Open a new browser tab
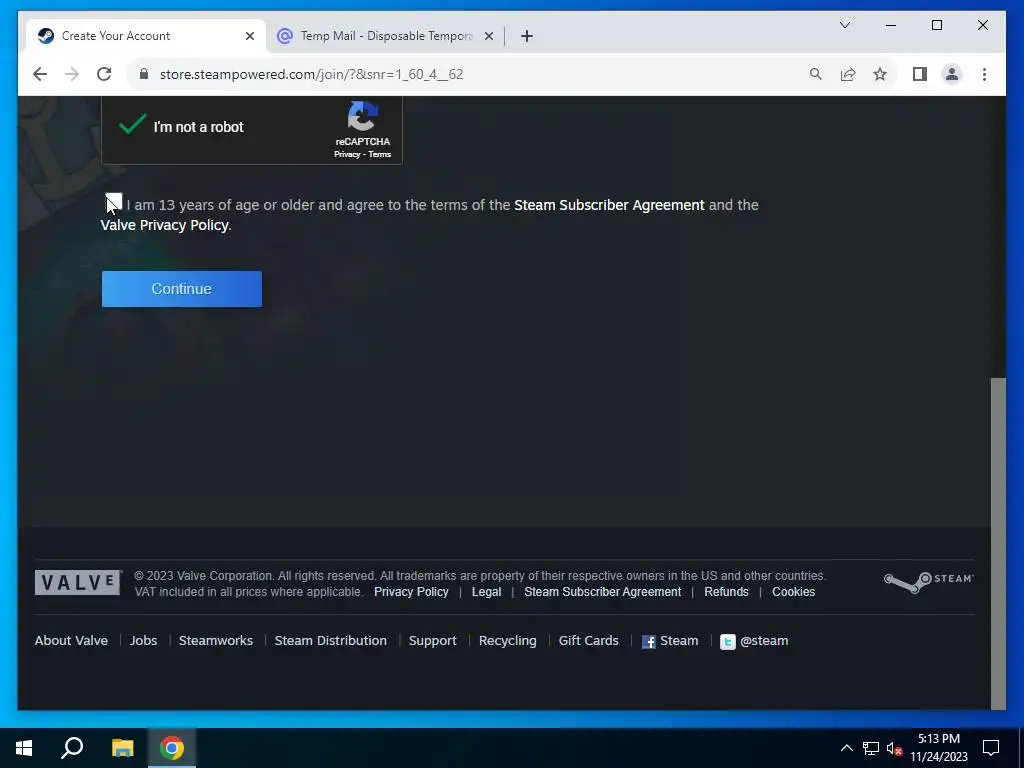The width and height of the screenshot is (1024, 768). [x=526, y=36]
